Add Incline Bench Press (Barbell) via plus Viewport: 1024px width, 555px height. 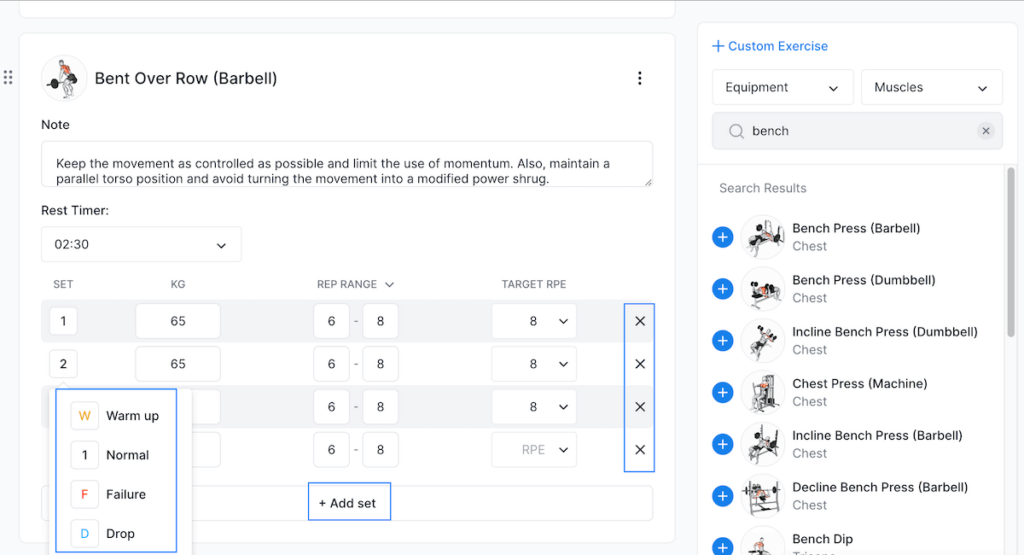tap(722, 445)
